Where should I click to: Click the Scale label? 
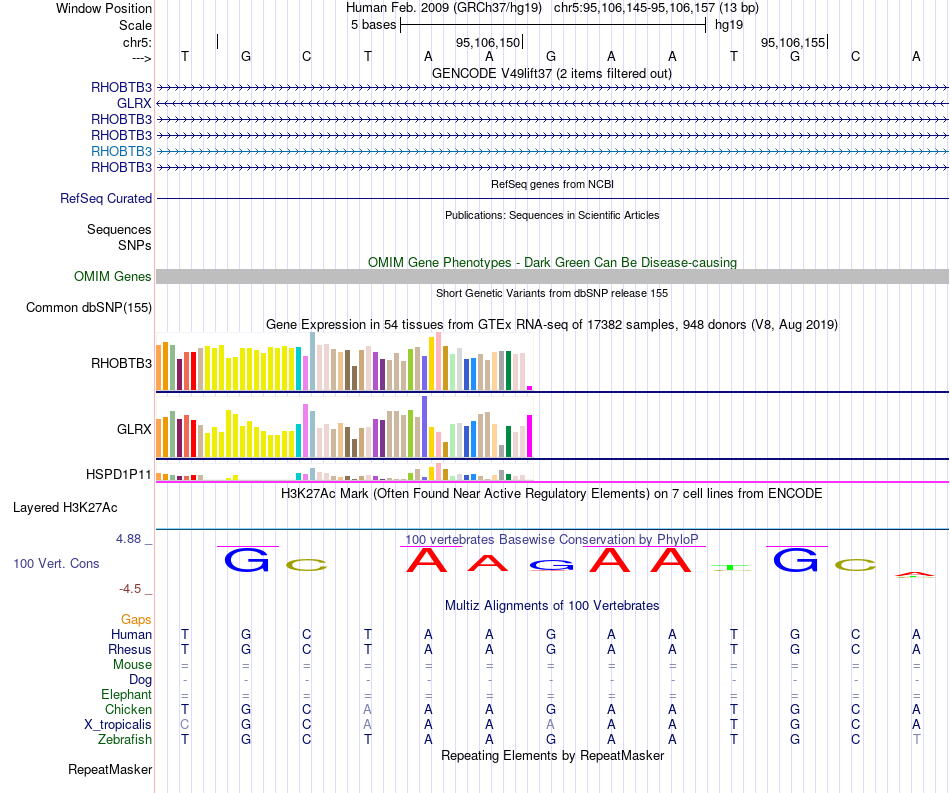click(135, 25)
